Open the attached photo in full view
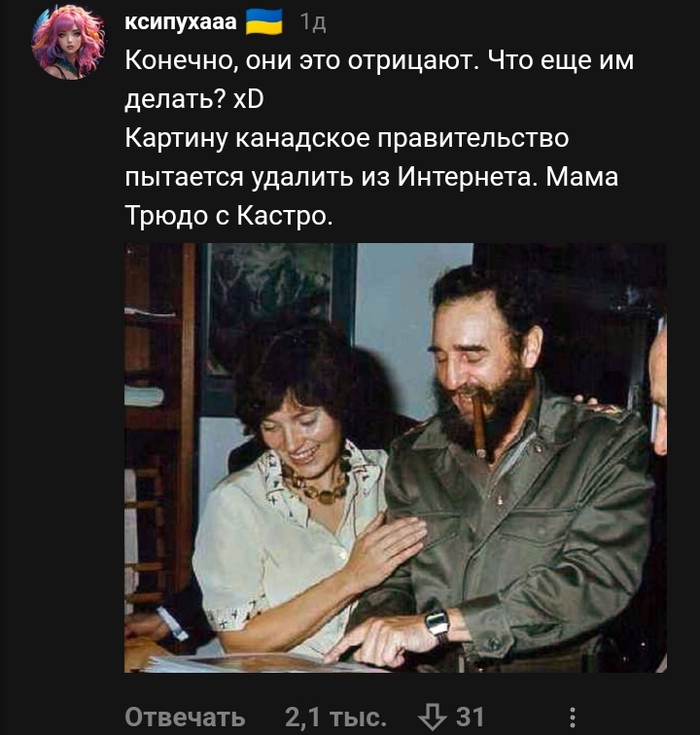The width and height of the screenshot is (700, 735). [x=395, y=458]
